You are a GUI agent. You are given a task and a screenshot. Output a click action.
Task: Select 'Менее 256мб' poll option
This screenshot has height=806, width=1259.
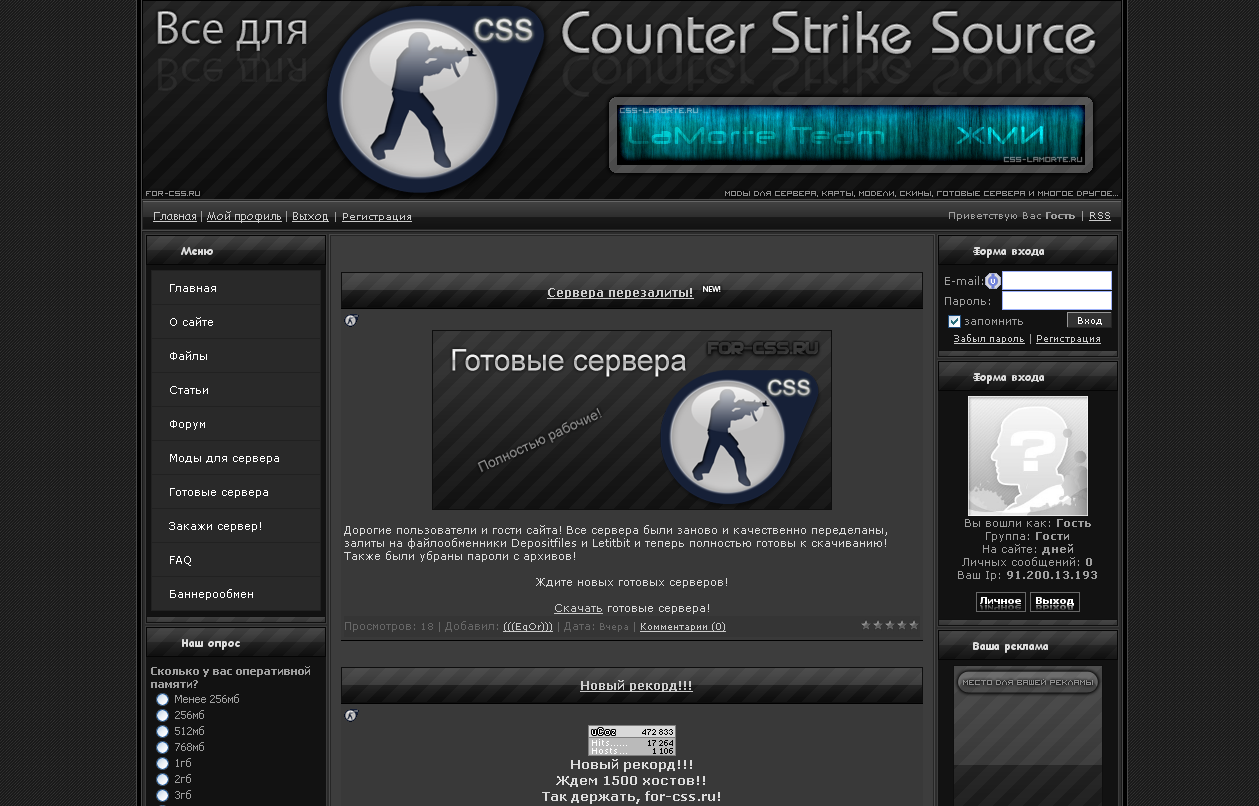point(162,699)
